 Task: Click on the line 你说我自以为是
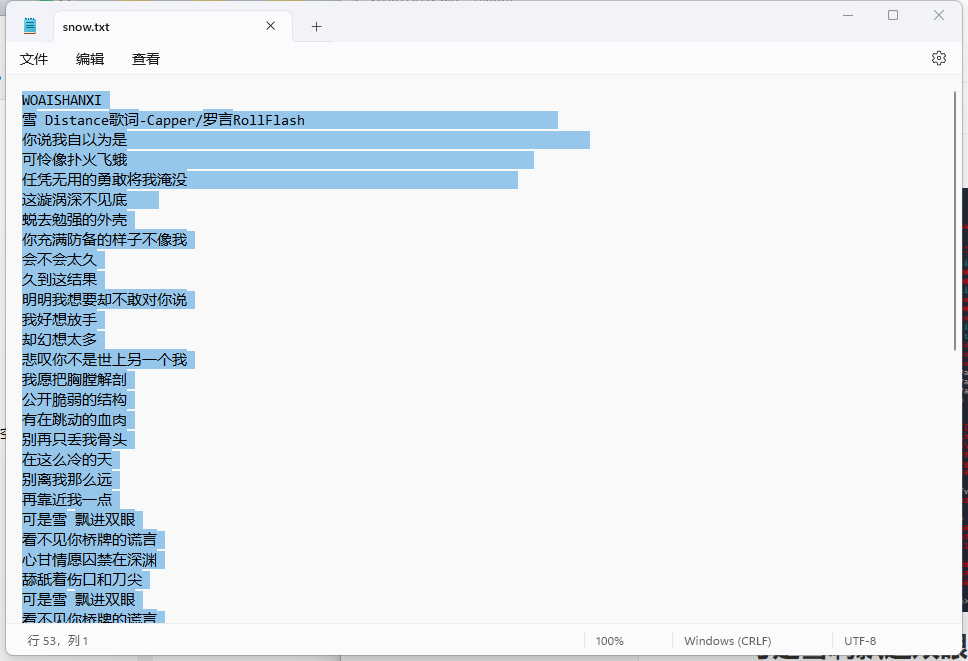coord(75,140)
